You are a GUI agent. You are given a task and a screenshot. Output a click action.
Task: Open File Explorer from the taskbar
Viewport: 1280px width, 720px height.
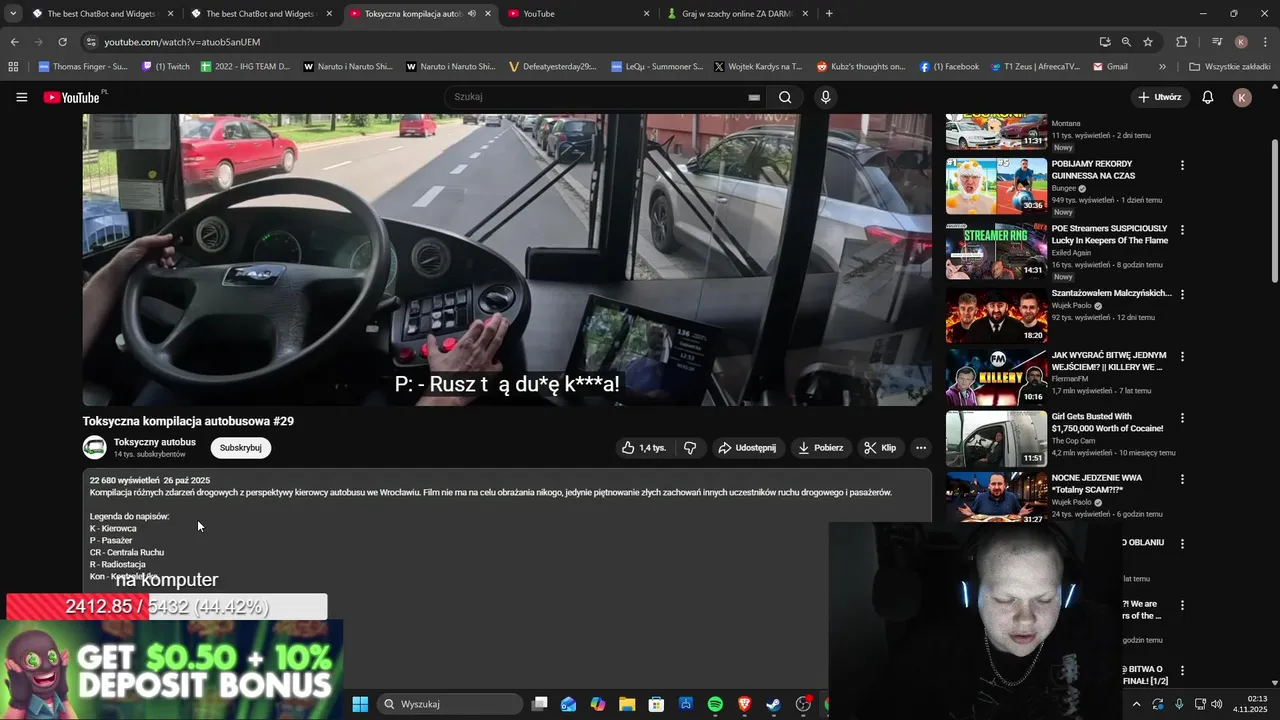point(627,704)
